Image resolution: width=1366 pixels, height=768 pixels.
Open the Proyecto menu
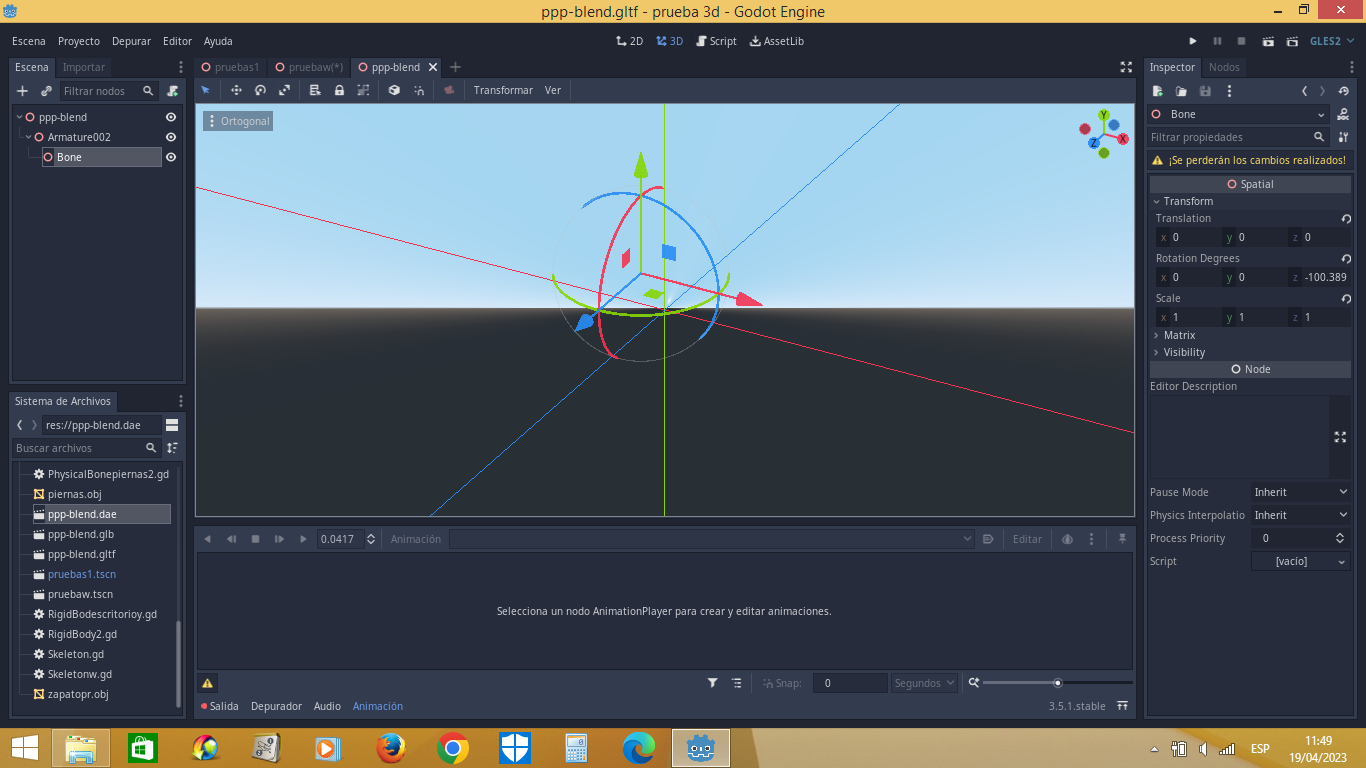click(x=79, y=41)
